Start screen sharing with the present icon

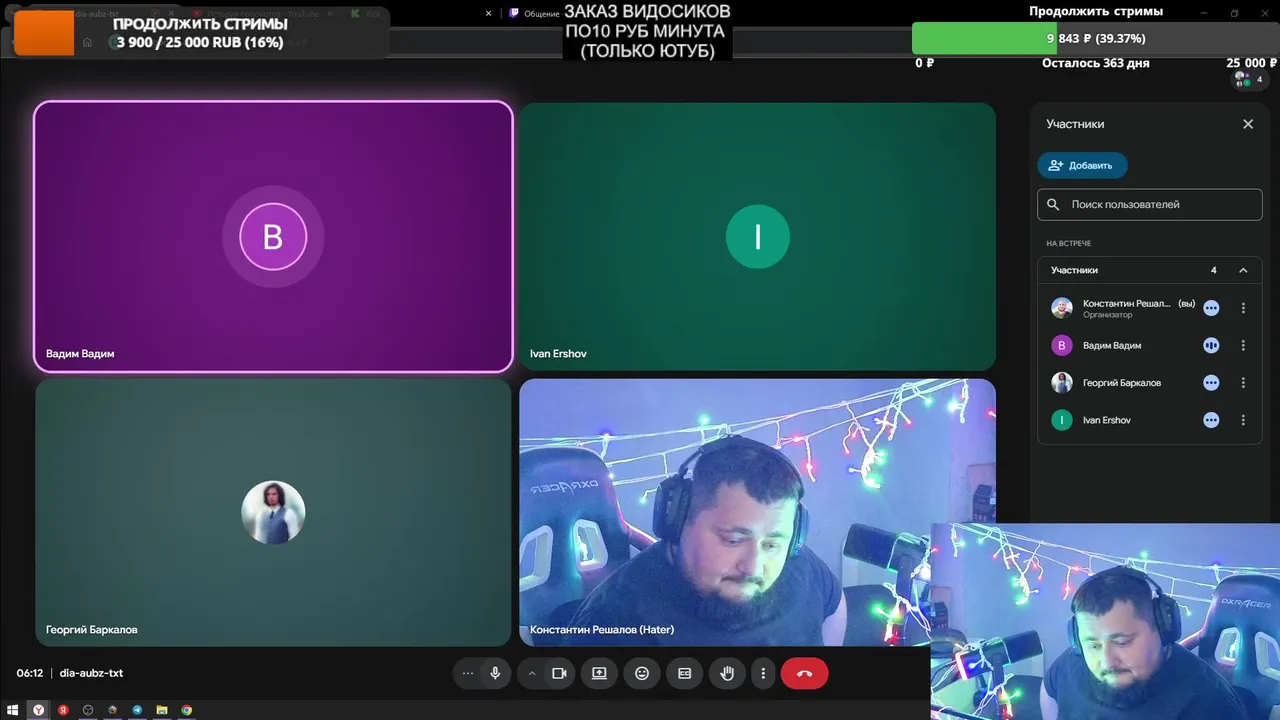point(599,673)
